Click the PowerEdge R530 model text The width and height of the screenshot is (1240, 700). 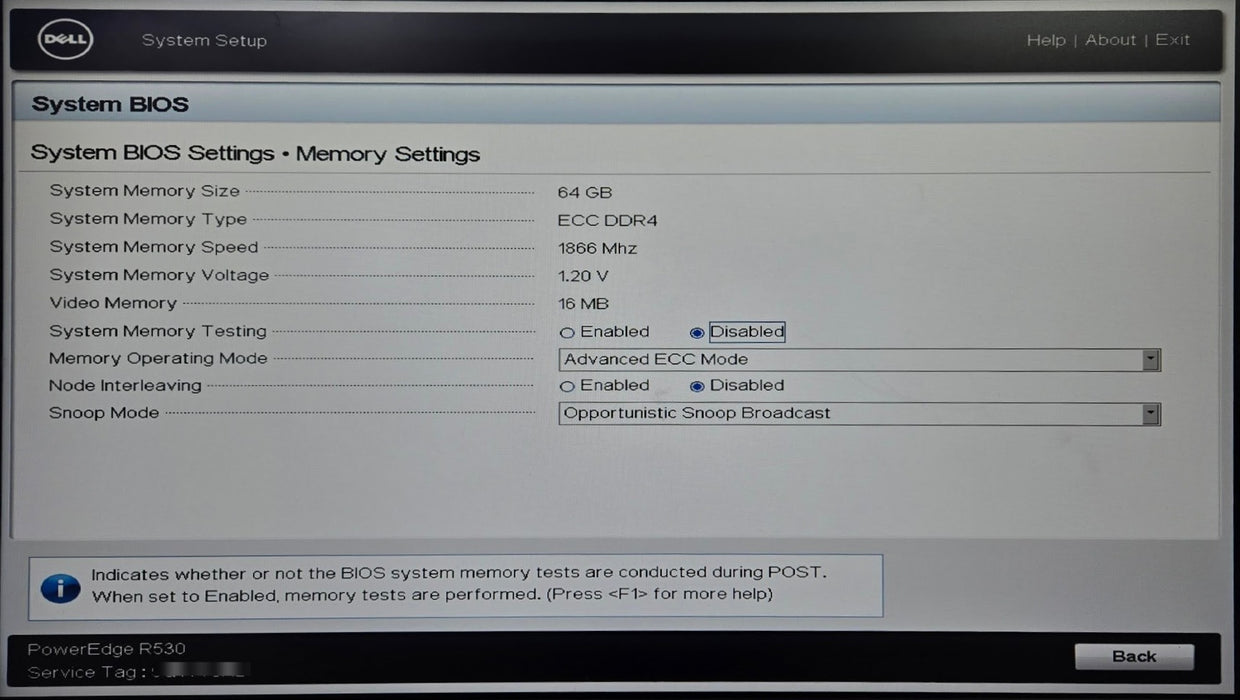(x=107, y=649)
